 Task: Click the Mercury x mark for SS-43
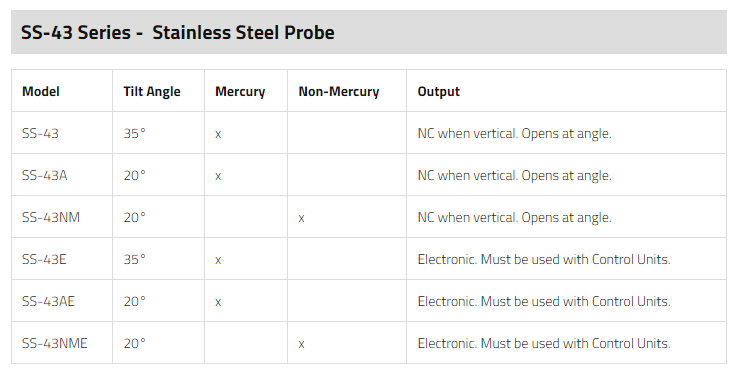tap(218, 134)
